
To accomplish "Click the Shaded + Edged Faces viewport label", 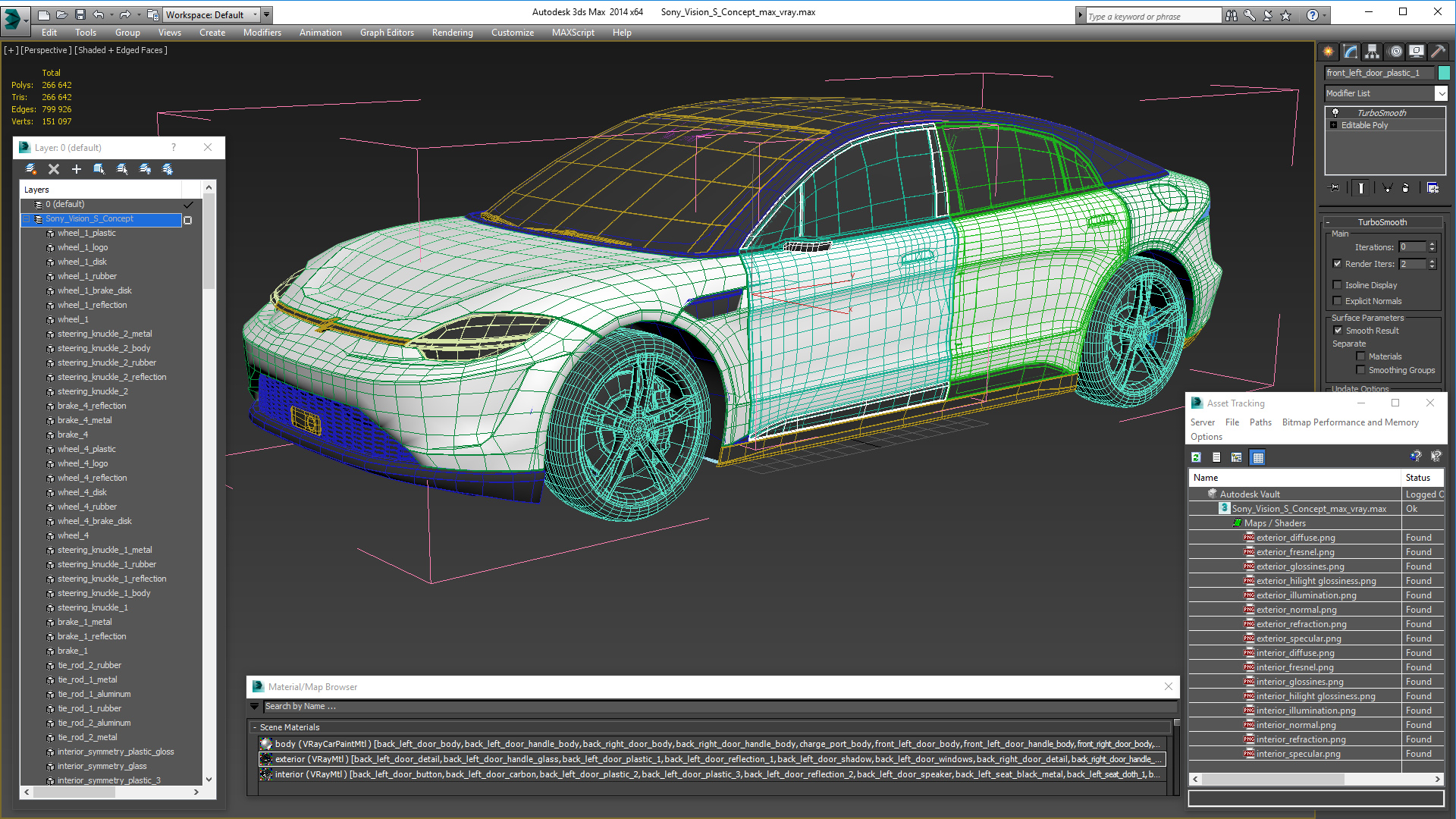I will [x=121, y=50].
